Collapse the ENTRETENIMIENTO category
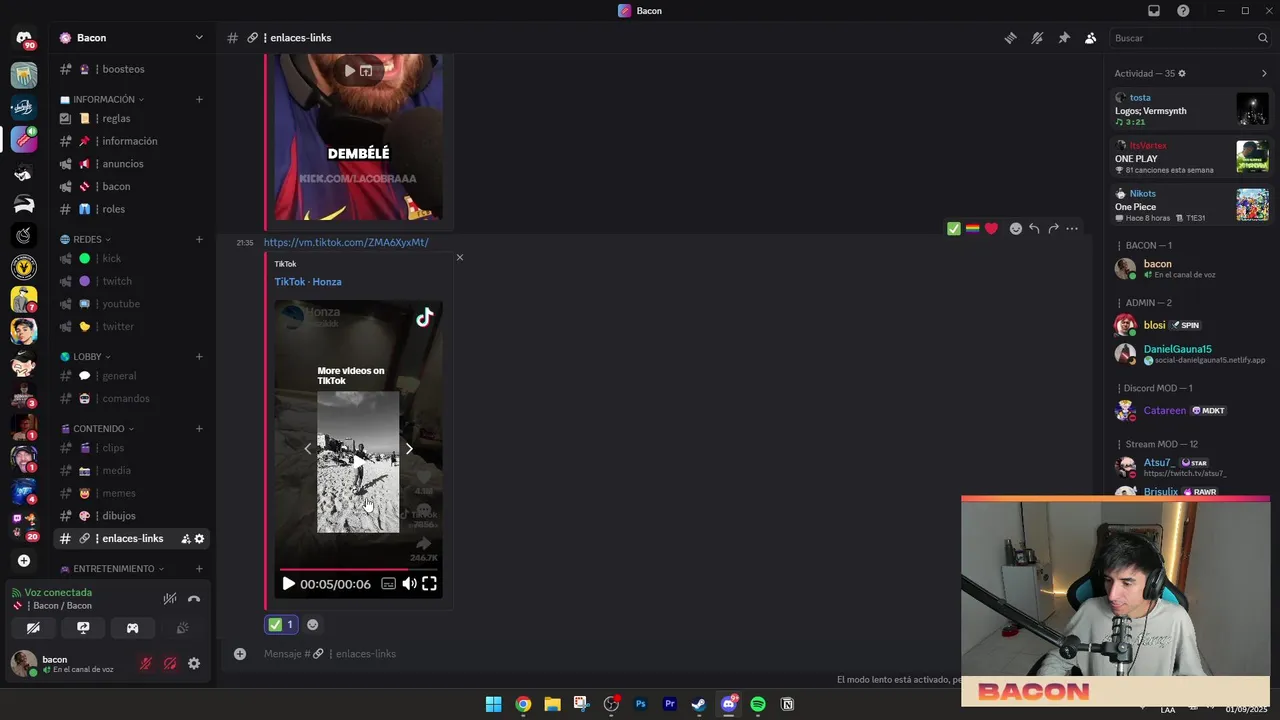1280x720 pixels. [113, 569]
